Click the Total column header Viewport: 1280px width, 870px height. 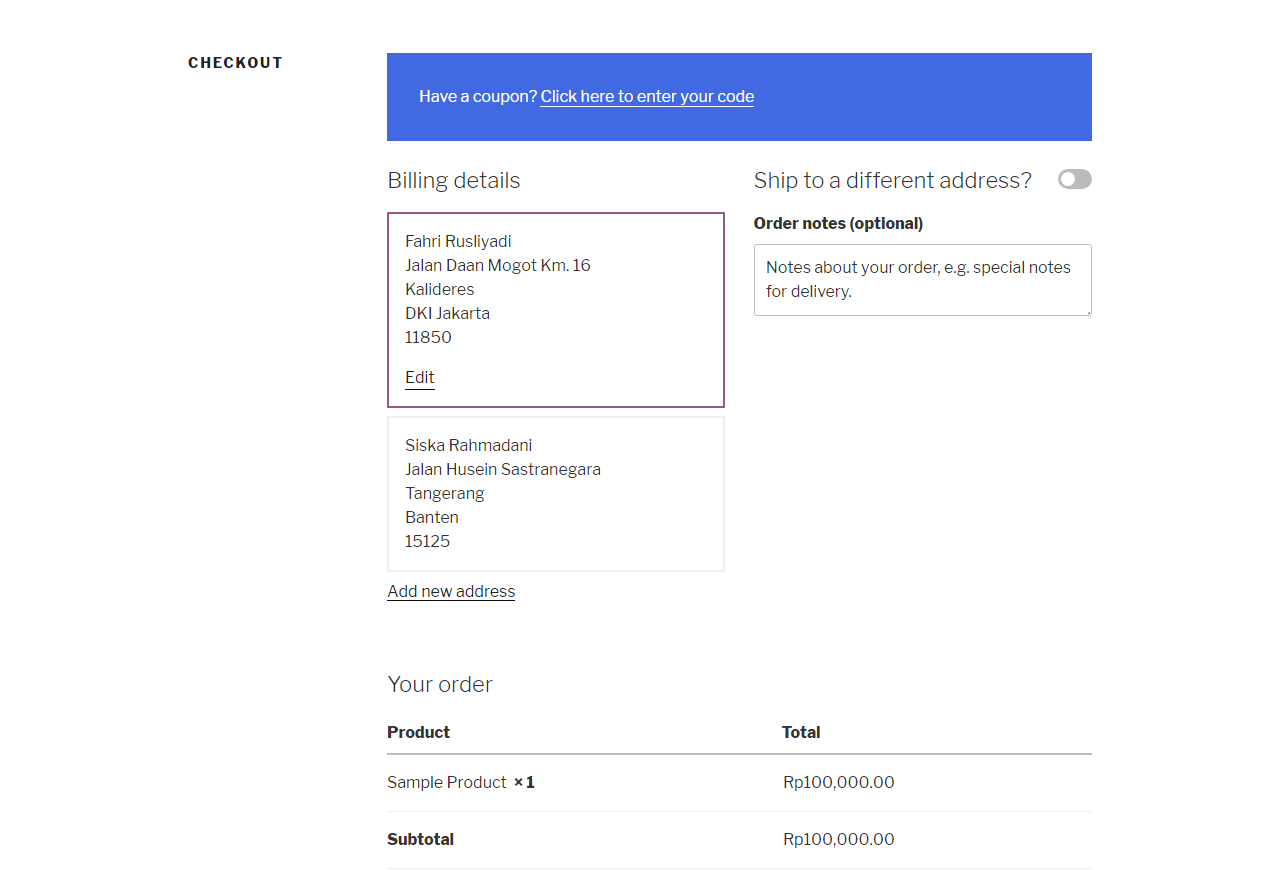coord(801,733)
